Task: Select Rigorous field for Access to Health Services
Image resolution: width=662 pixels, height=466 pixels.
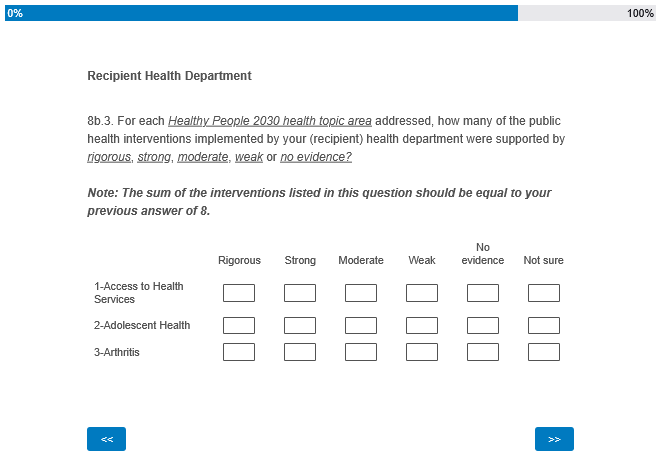Action: 239,293
